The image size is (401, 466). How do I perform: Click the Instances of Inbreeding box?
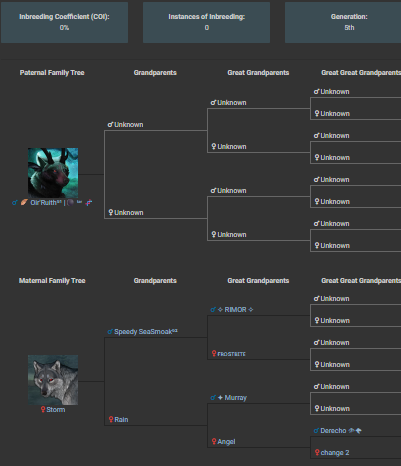(206, 22)
